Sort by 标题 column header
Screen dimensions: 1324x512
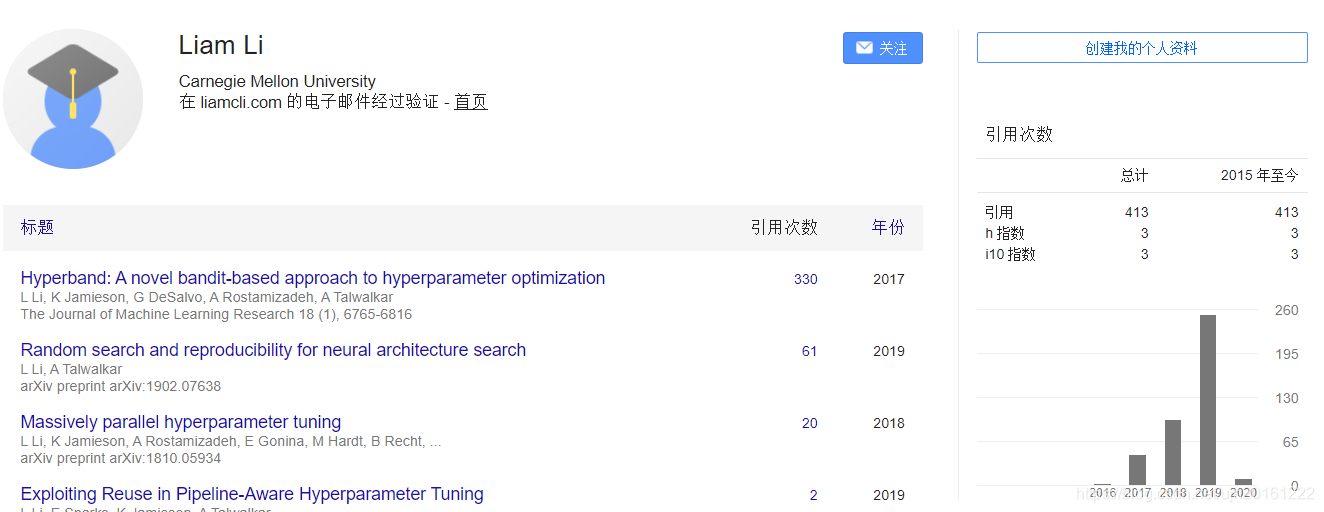tap(37, 227)
